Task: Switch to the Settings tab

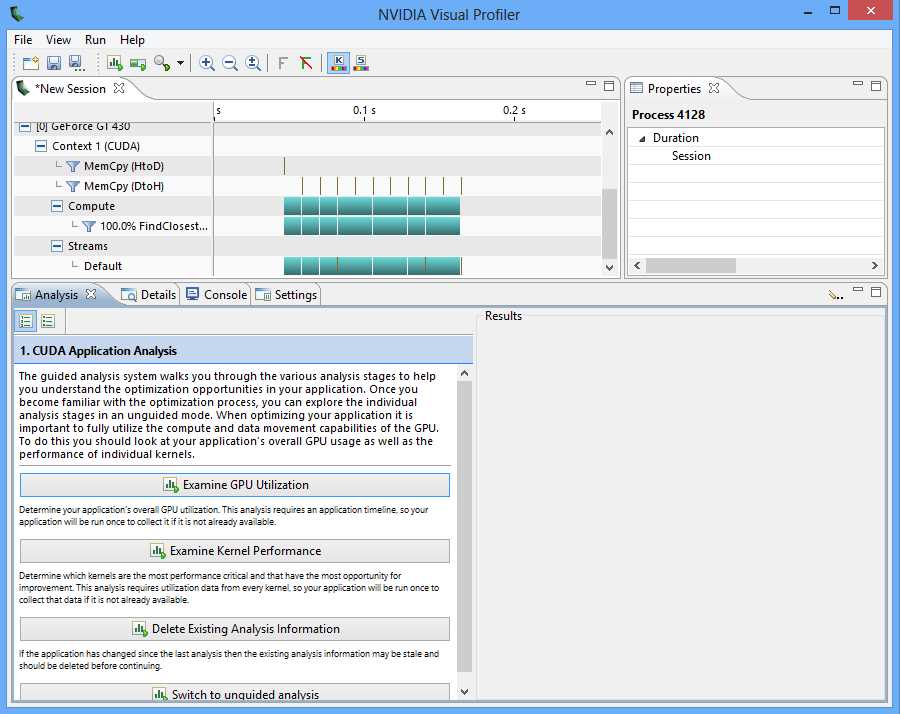Action: click(x=286, y=294)
